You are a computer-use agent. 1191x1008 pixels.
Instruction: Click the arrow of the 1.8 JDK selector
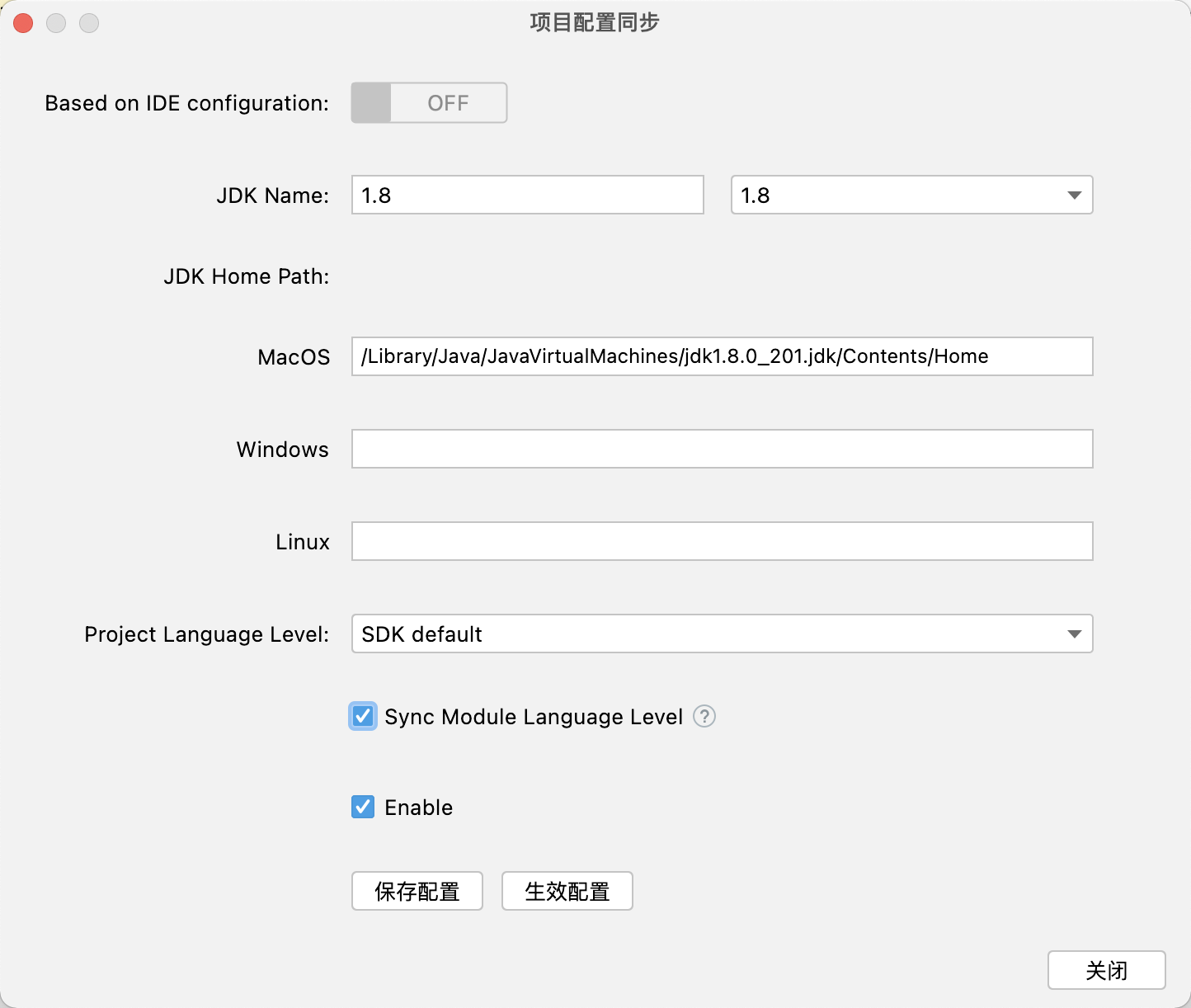tap(1073, 195)
